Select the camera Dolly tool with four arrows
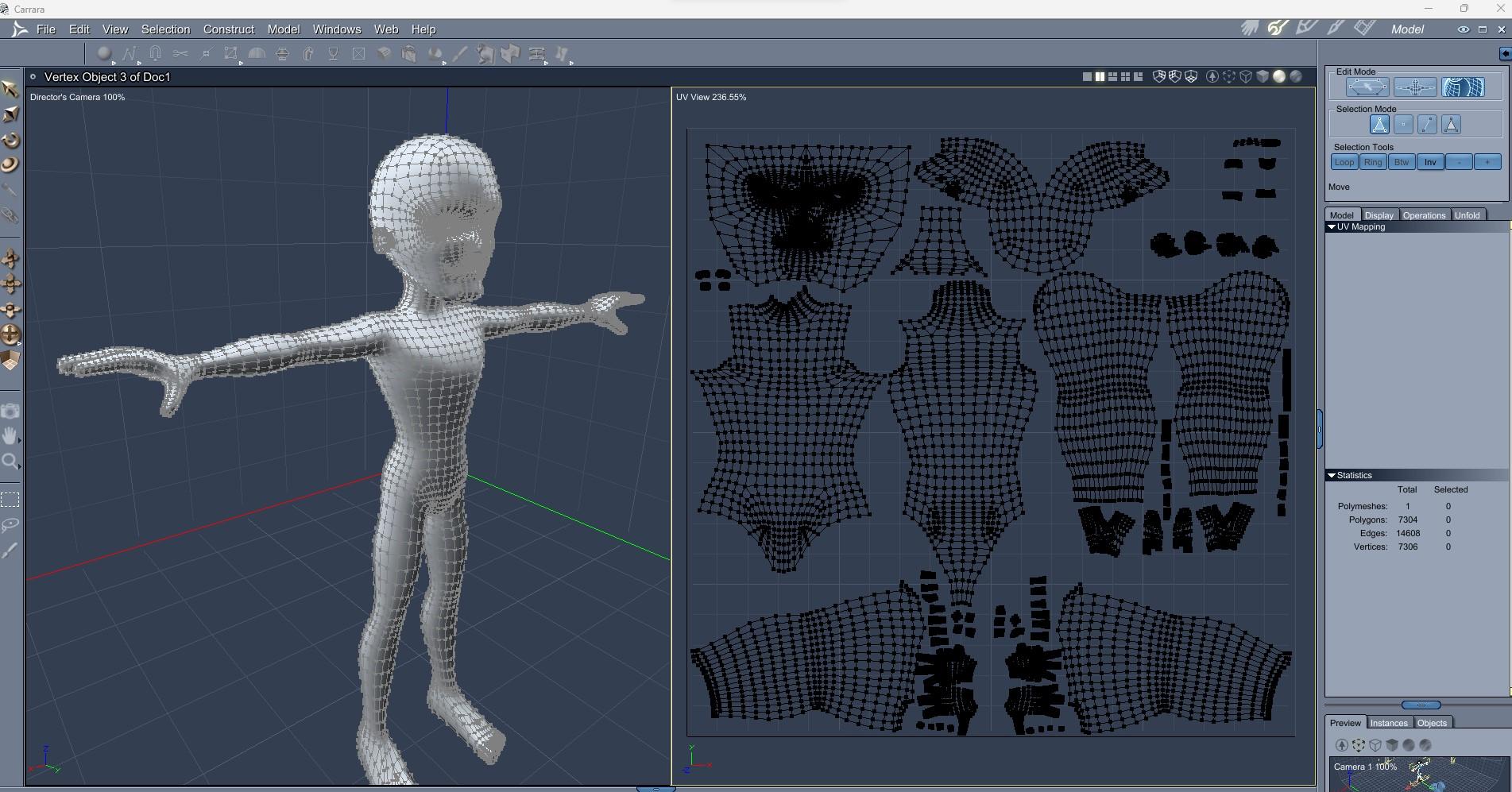This screenshot has height=792, width=1512. coord(10,284)
